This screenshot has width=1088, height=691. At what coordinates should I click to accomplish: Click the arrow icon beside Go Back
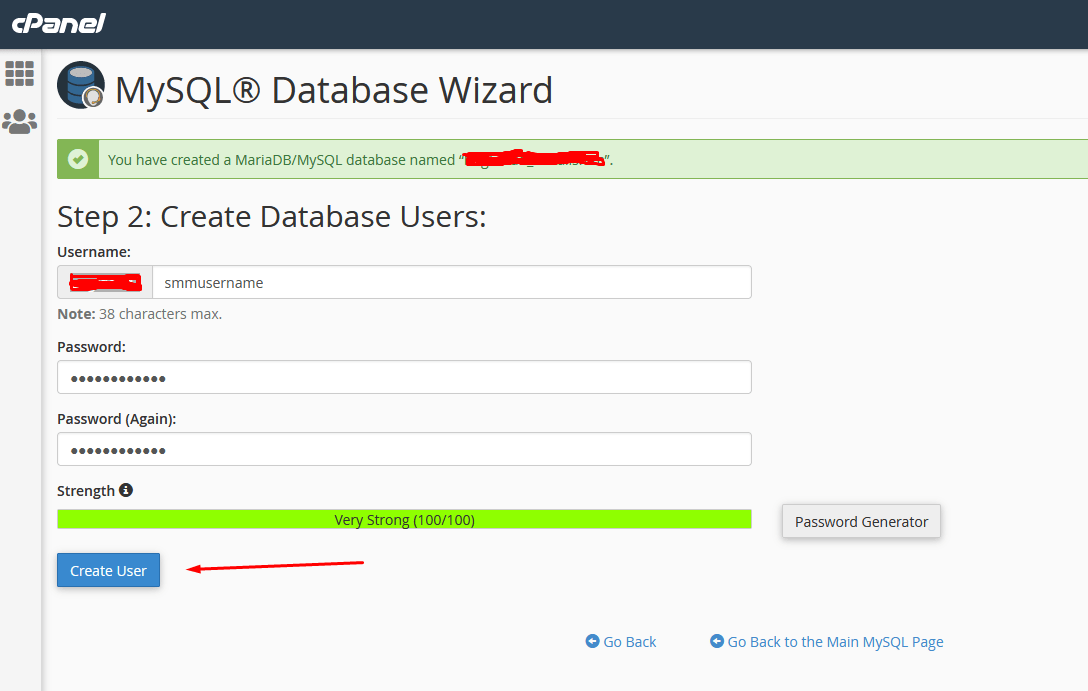[592, 642]
